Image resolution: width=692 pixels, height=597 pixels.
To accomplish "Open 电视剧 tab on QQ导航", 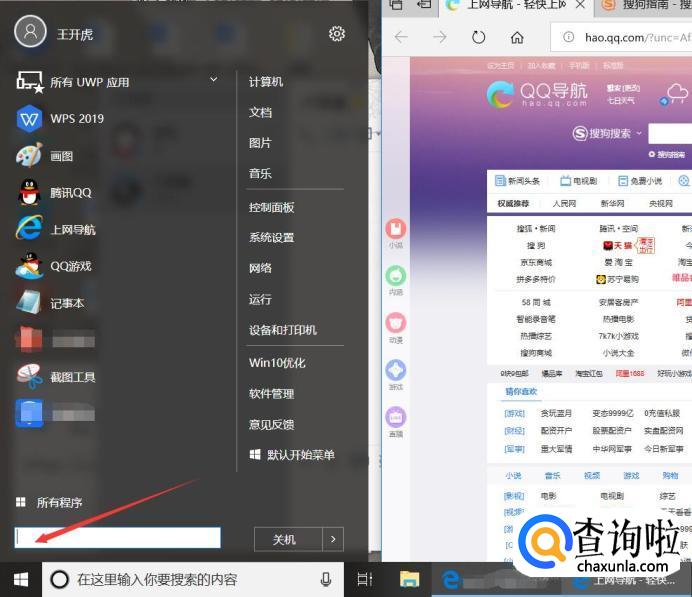I will point(578,180).
